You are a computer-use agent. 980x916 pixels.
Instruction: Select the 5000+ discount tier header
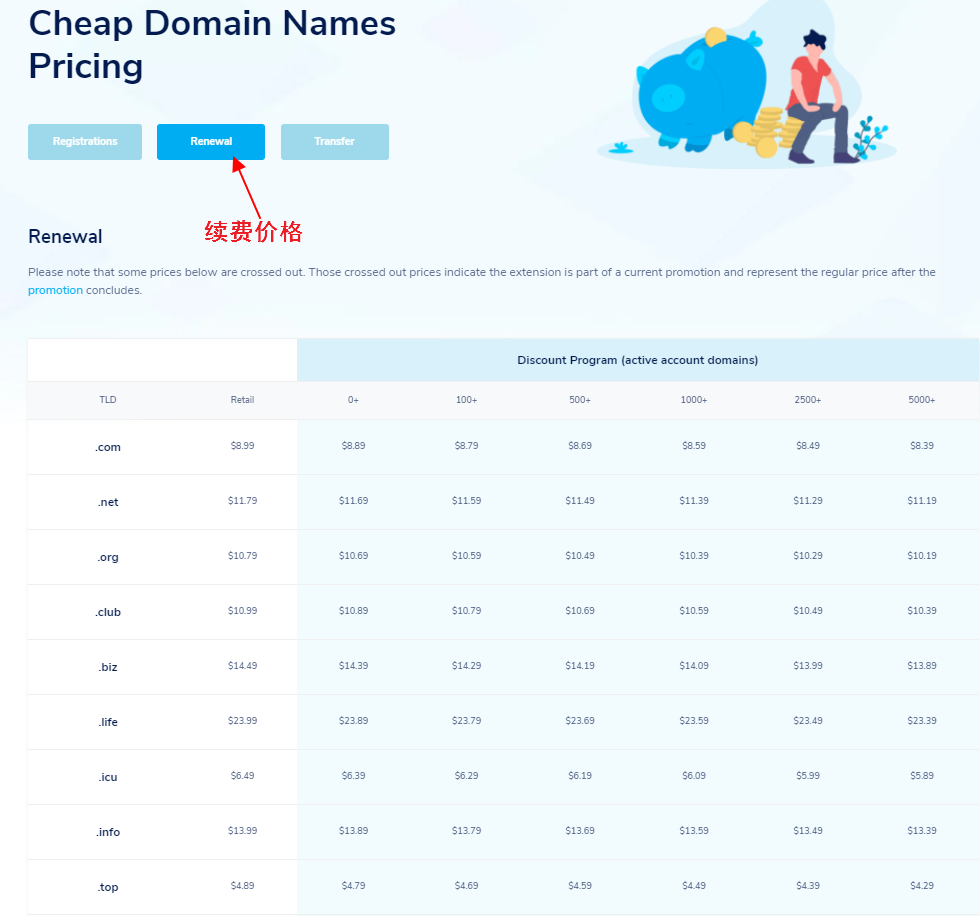921,399
